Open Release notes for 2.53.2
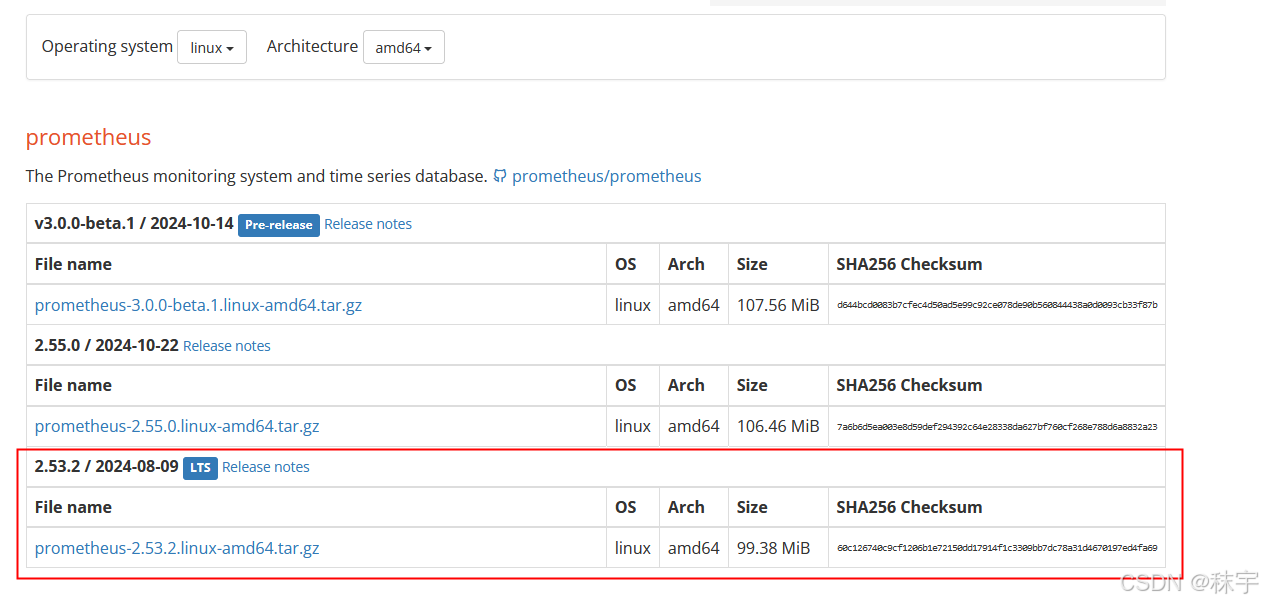This screenshot has width=1263, height=604. [266, 467]
